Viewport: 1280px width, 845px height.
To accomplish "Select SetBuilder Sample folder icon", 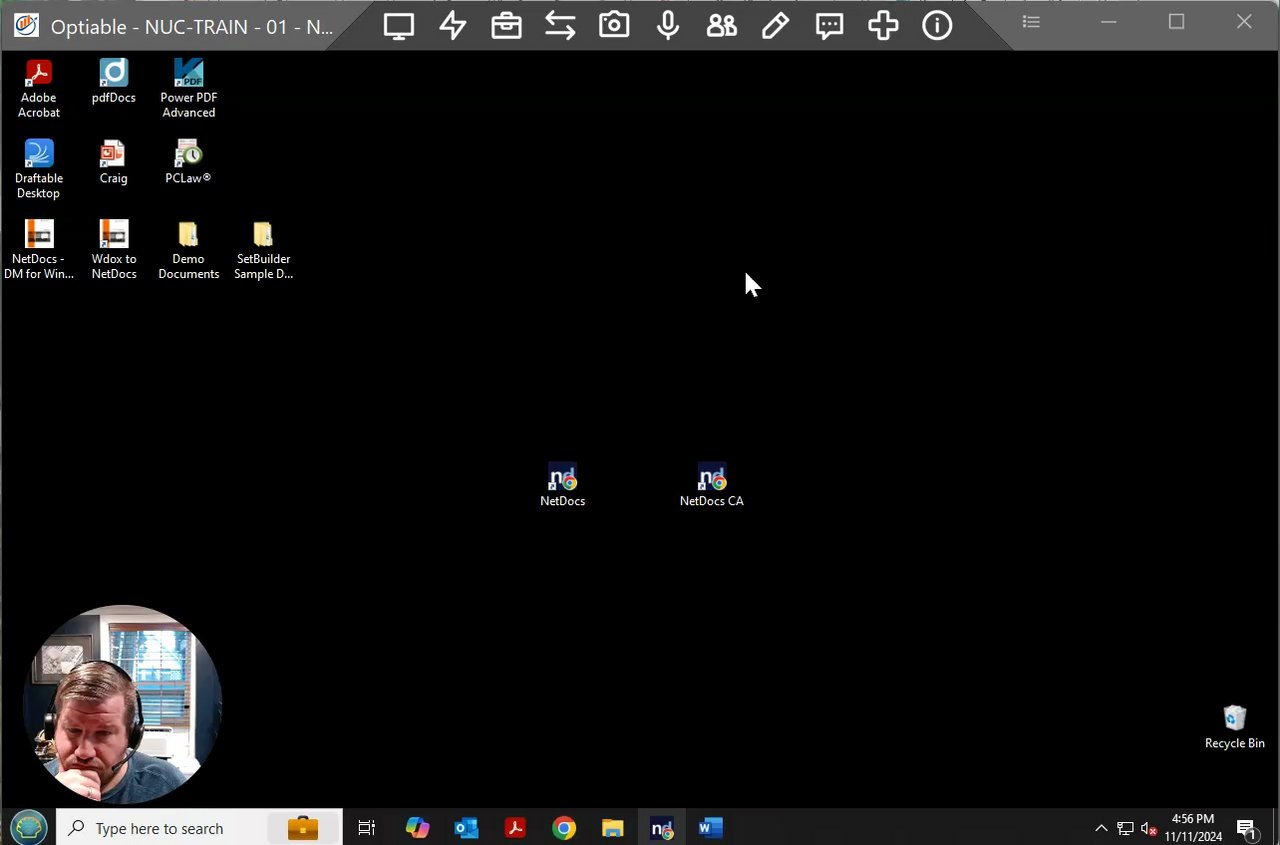I will pyautogui.click(x=263, y=250).
